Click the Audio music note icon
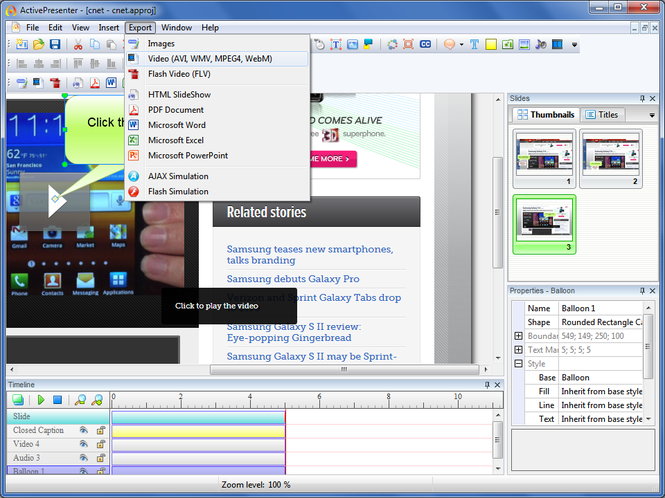 (x=541, y=44)
